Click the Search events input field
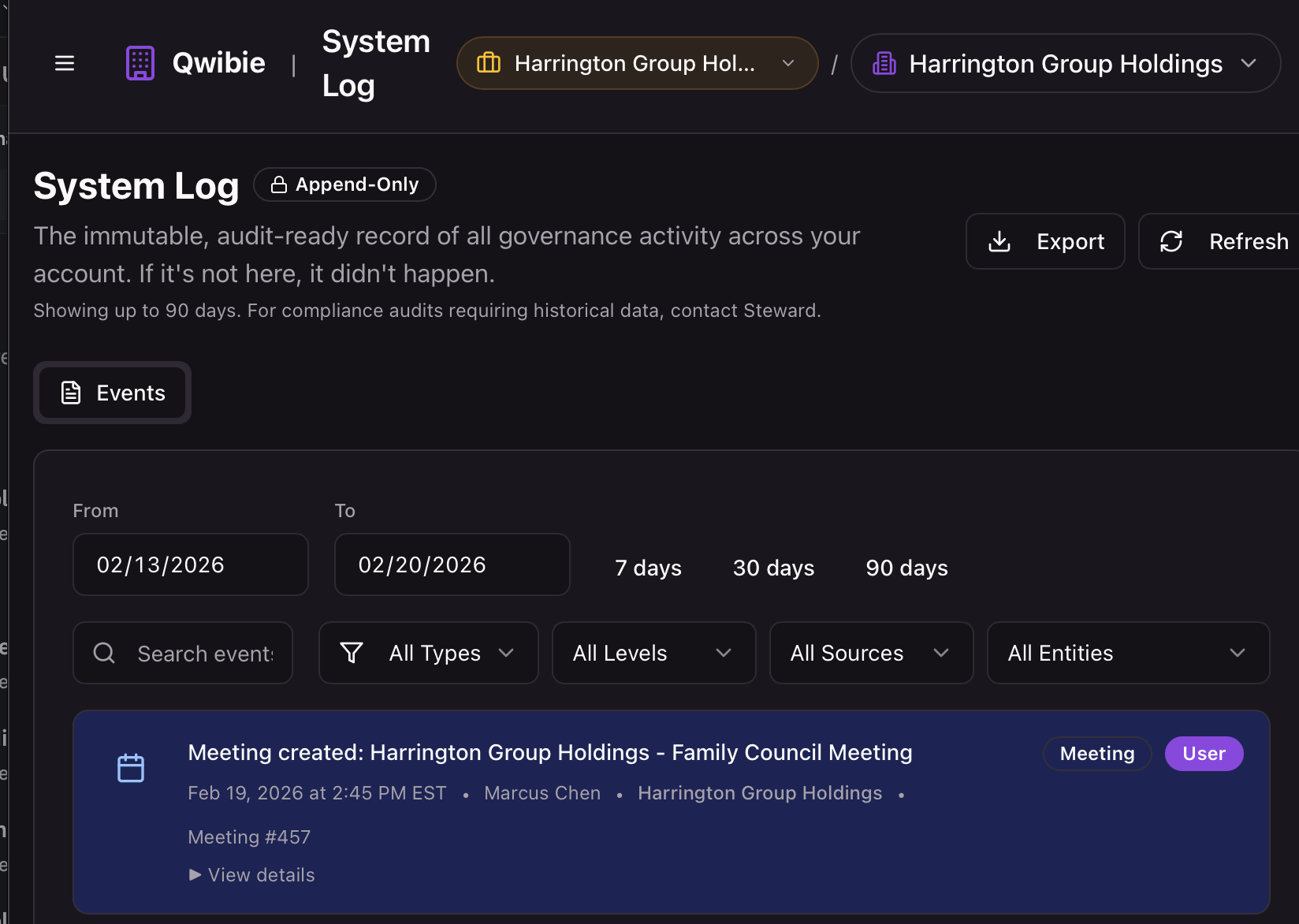1299x924 pixels. [x=183, y=653]
